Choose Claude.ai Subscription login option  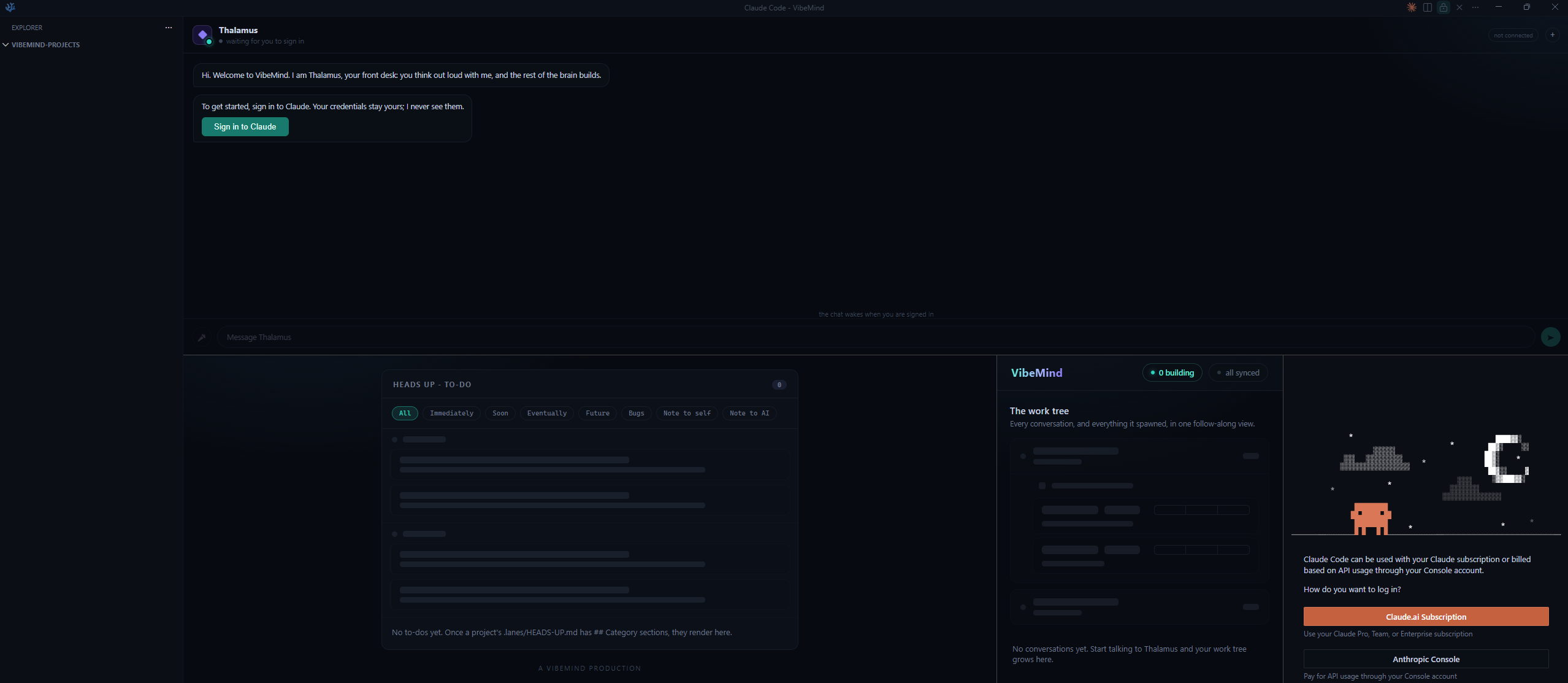coord(1426,617)
